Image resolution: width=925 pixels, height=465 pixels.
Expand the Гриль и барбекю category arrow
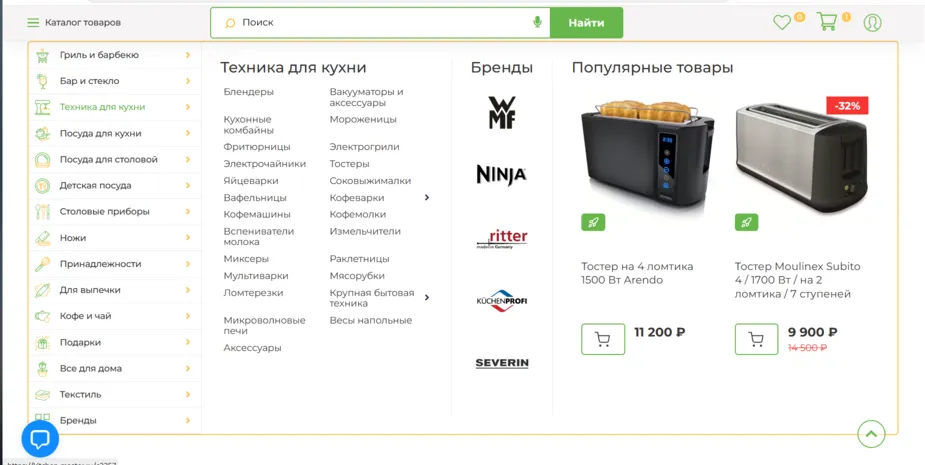click(x=188, y=55)
